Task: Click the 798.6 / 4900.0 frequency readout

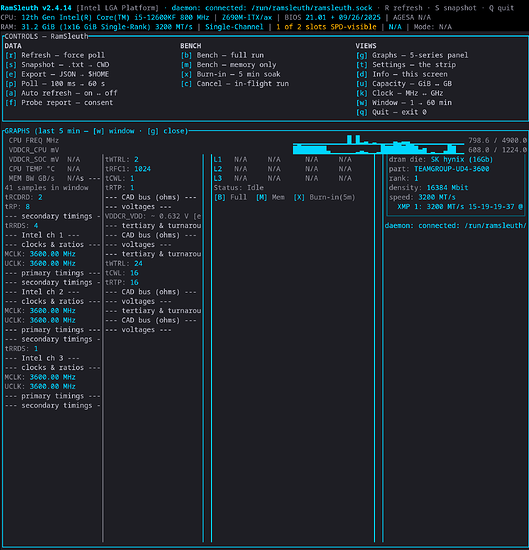Action: click(497, 140)
